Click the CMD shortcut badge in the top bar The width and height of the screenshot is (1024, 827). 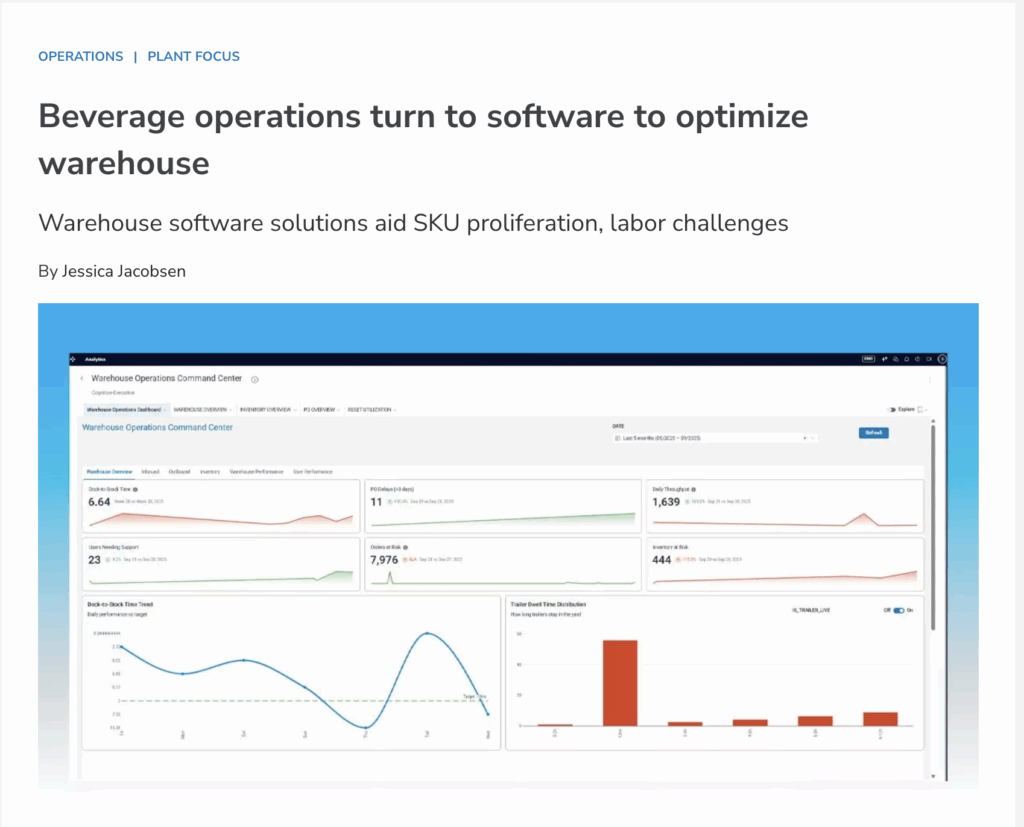coord(869,359)
